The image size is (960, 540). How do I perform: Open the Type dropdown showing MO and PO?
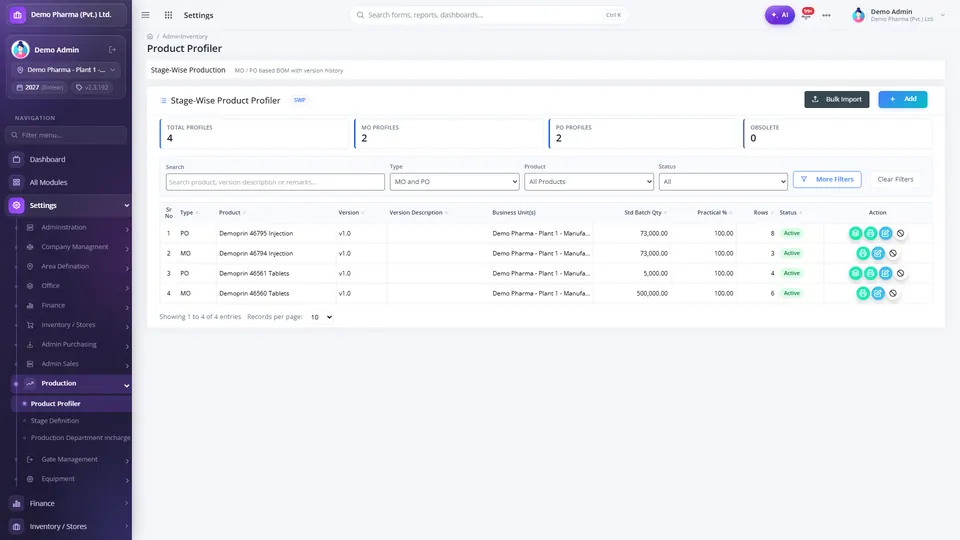coord(454,182)
